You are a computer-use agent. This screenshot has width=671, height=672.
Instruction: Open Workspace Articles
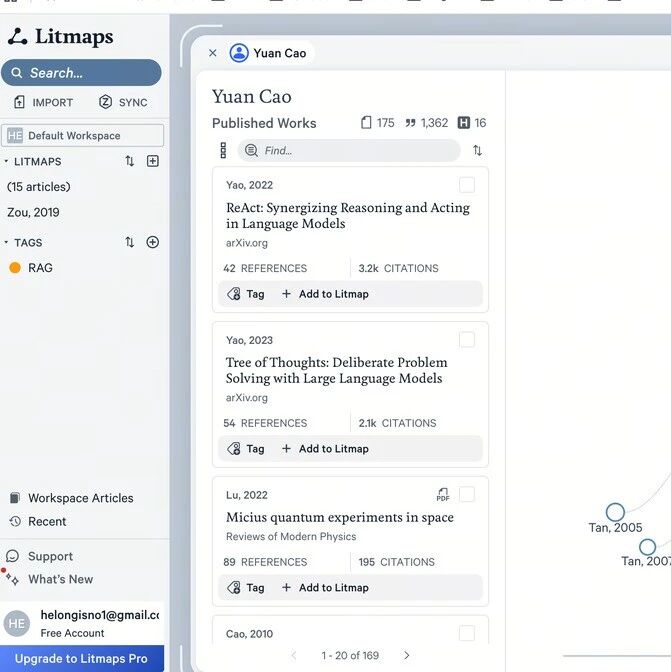pyautogui.click(x=80, y=498)
